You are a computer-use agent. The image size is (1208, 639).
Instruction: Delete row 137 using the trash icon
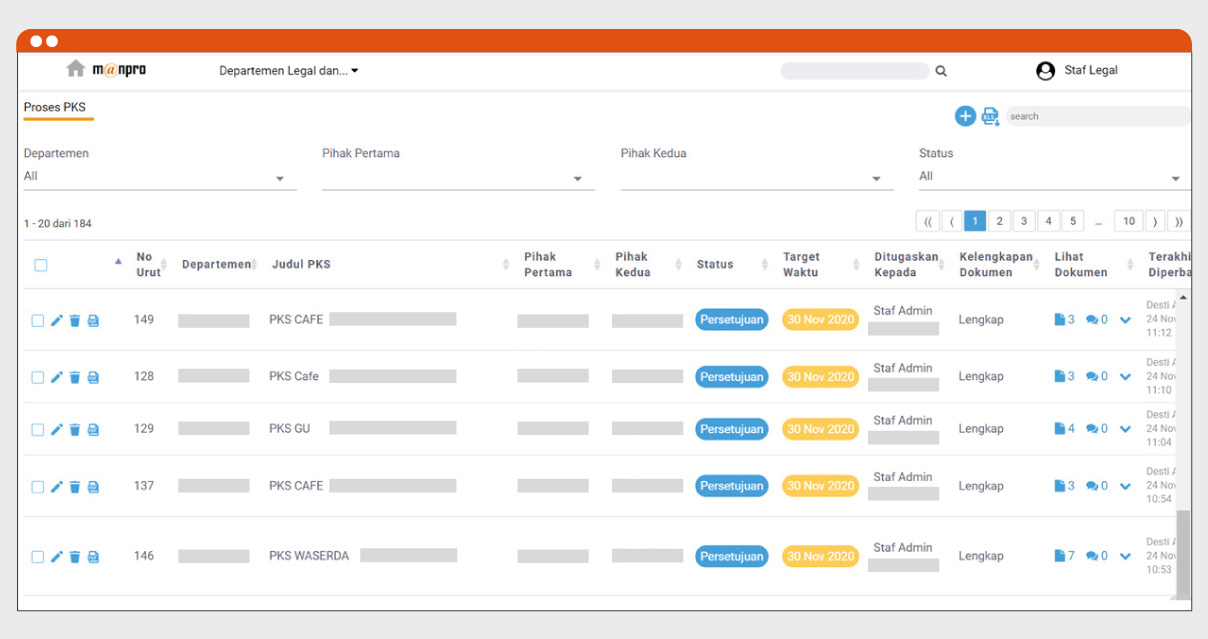[x=75, y=487]
